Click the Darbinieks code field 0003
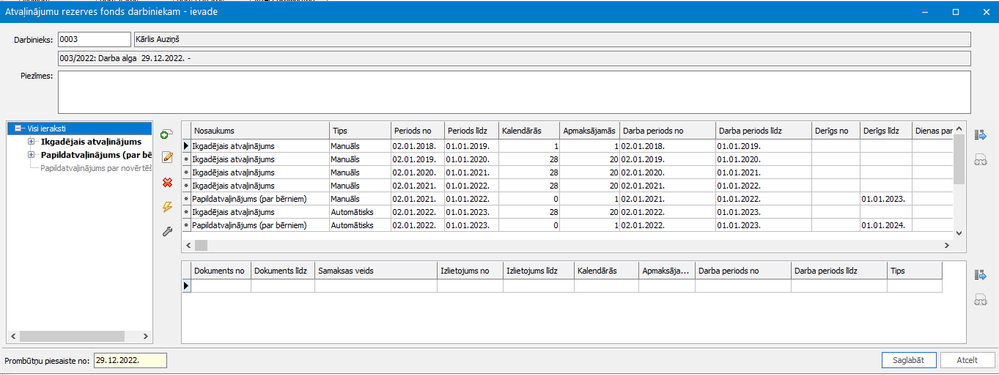 [x=94, y=39]
